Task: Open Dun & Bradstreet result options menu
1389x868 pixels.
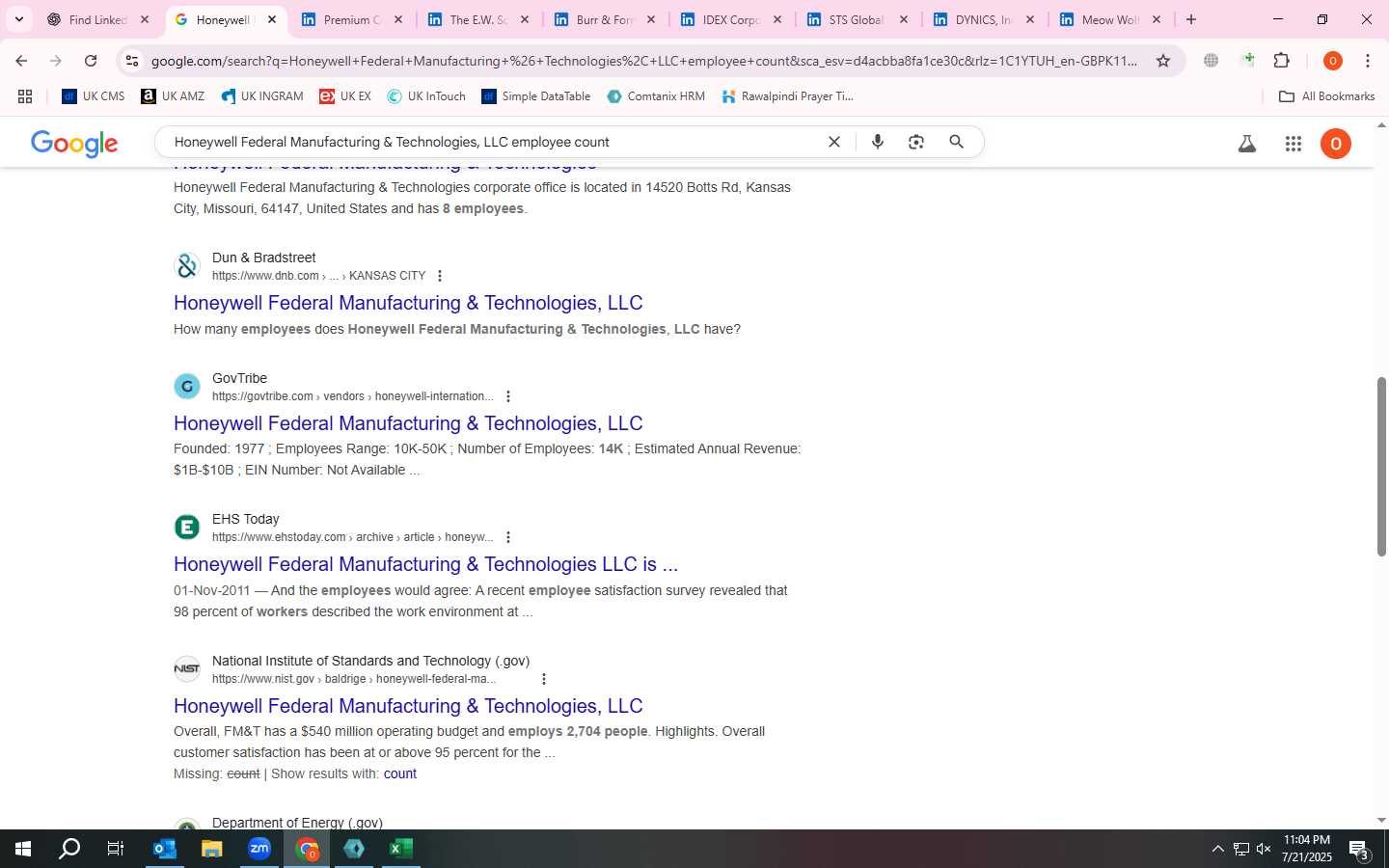Action: point(440,276)
